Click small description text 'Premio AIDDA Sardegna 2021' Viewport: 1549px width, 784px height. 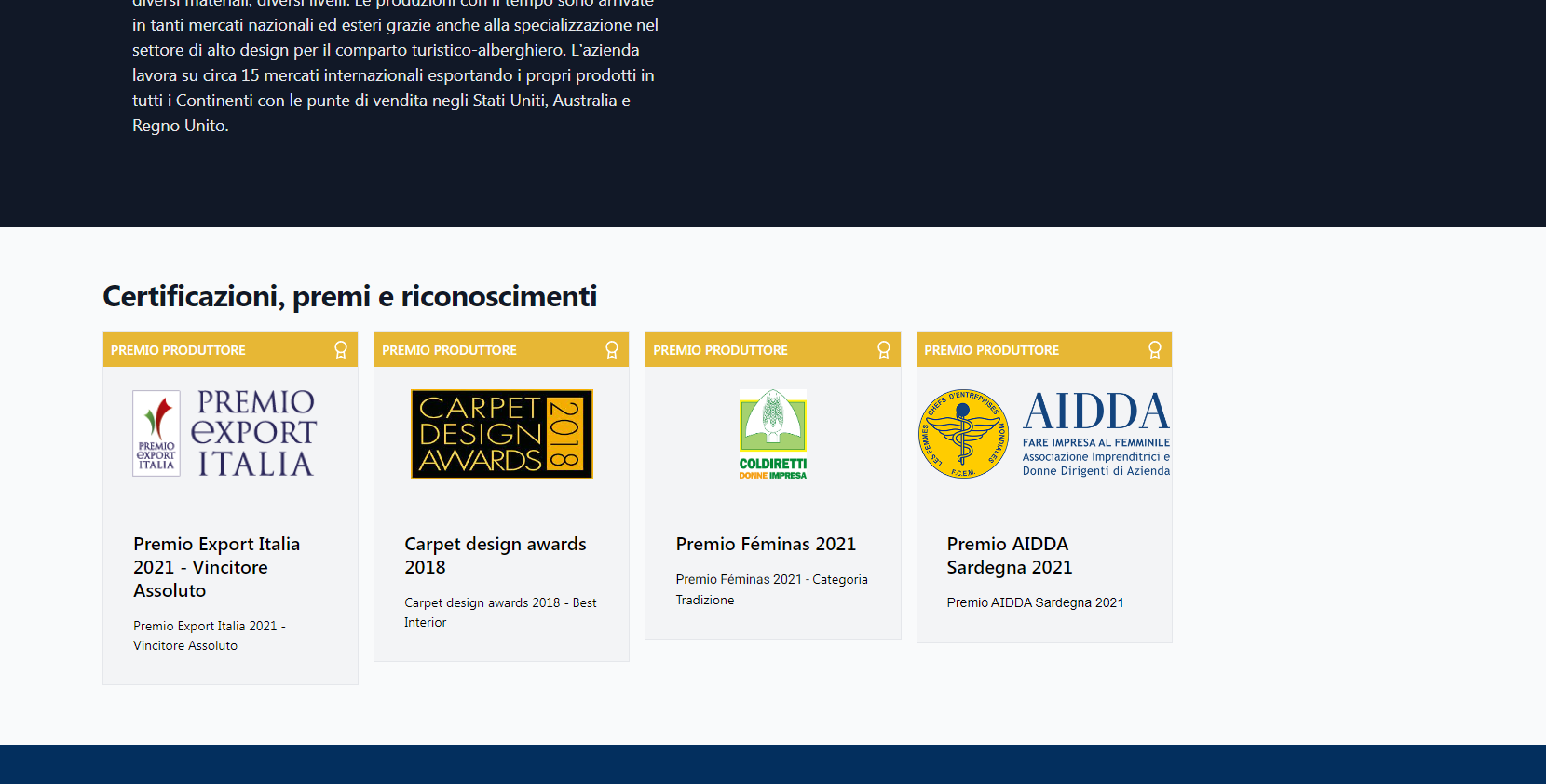[1036, 602]
